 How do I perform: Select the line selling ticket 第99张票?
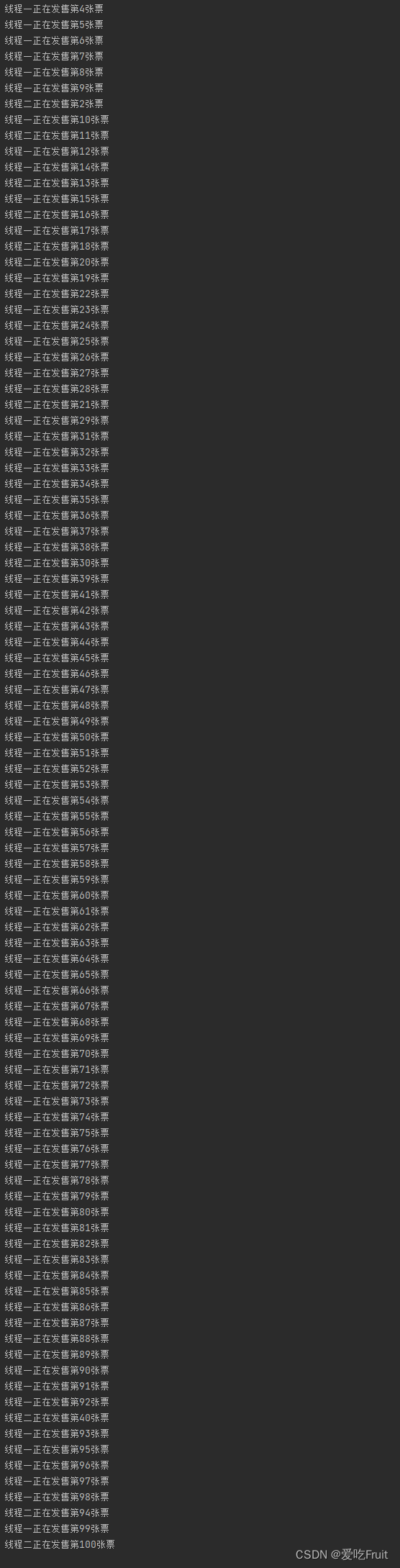57,1528
